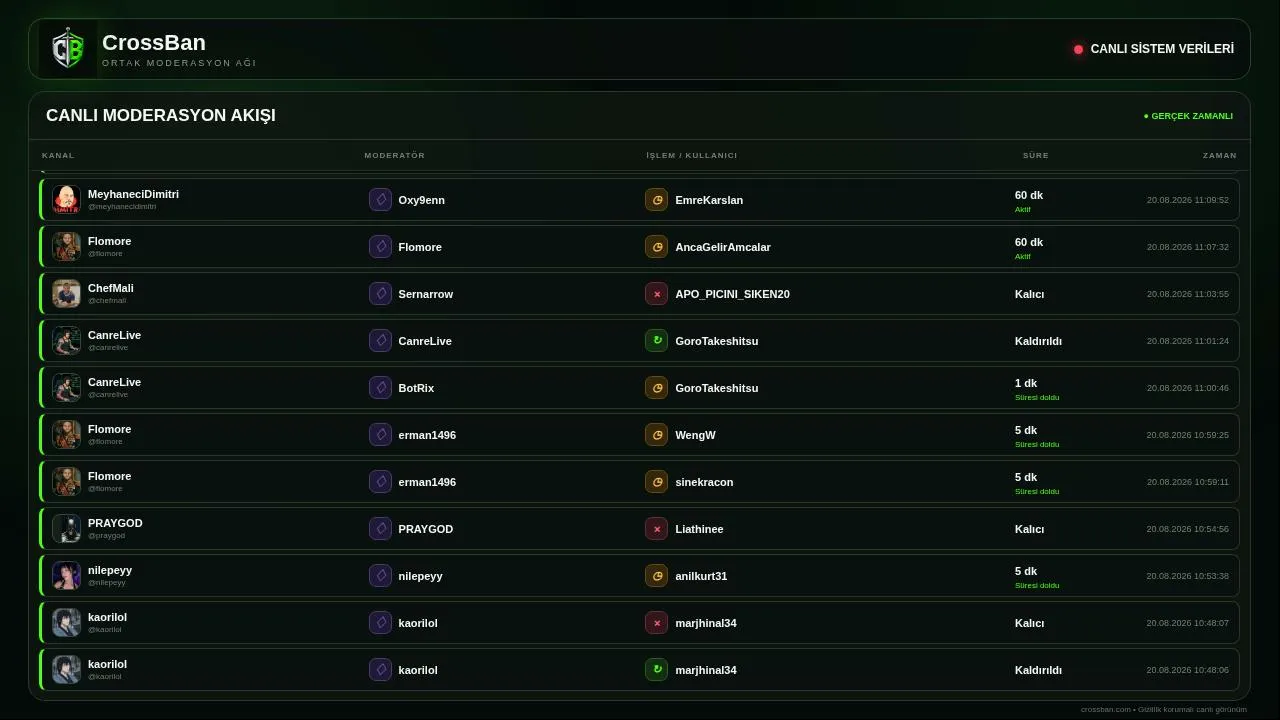
Task: Open the nilepeyy channel name
Action: pos(110,570)
